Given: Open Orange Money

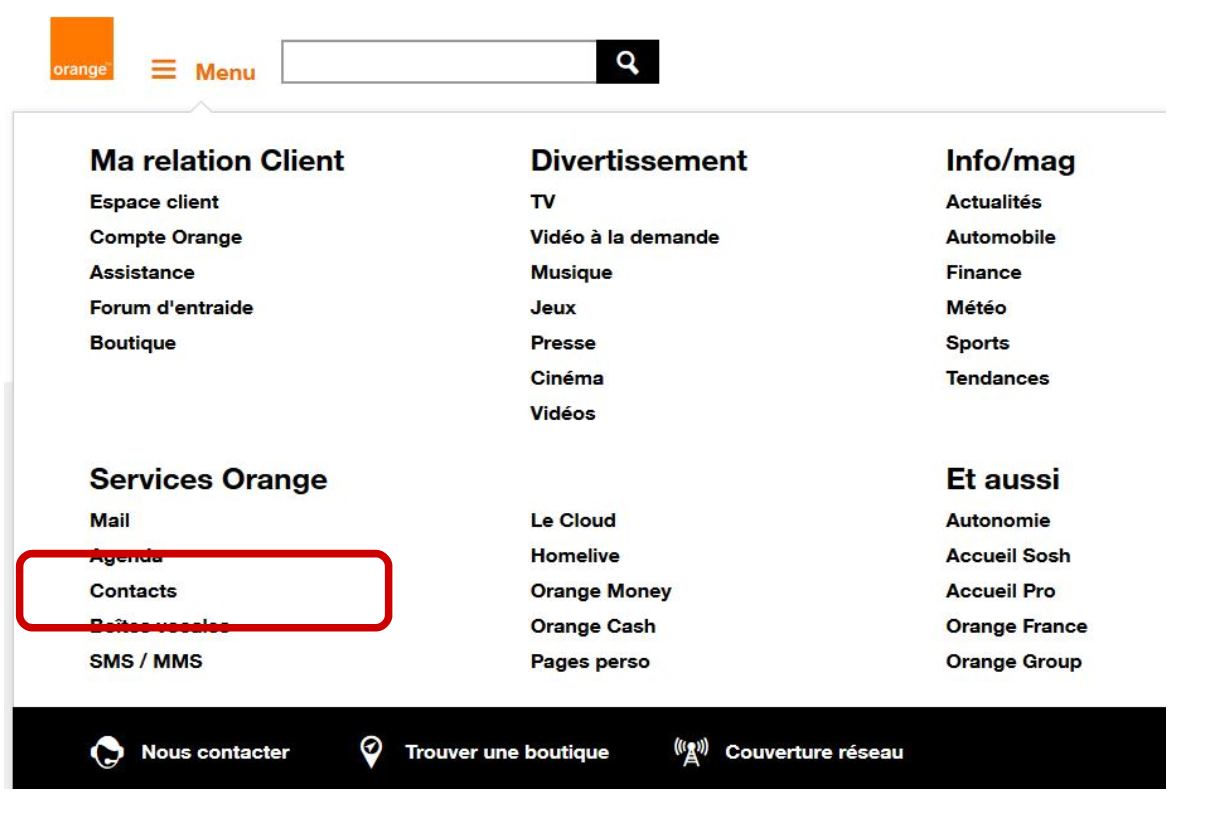Looking at the screenshot, I should tap(601, 591).
